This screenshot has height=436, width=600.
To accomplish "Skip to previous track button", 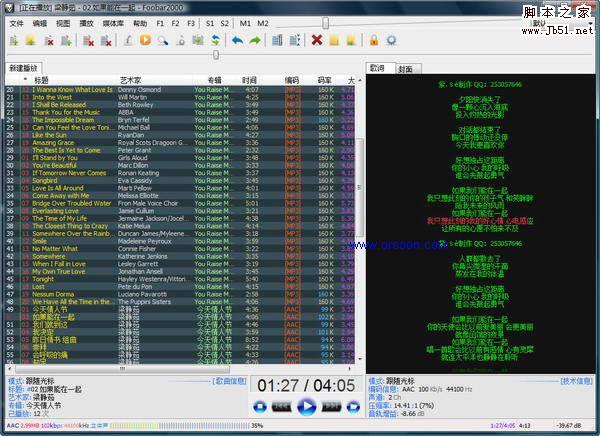I will coord(281,406).
